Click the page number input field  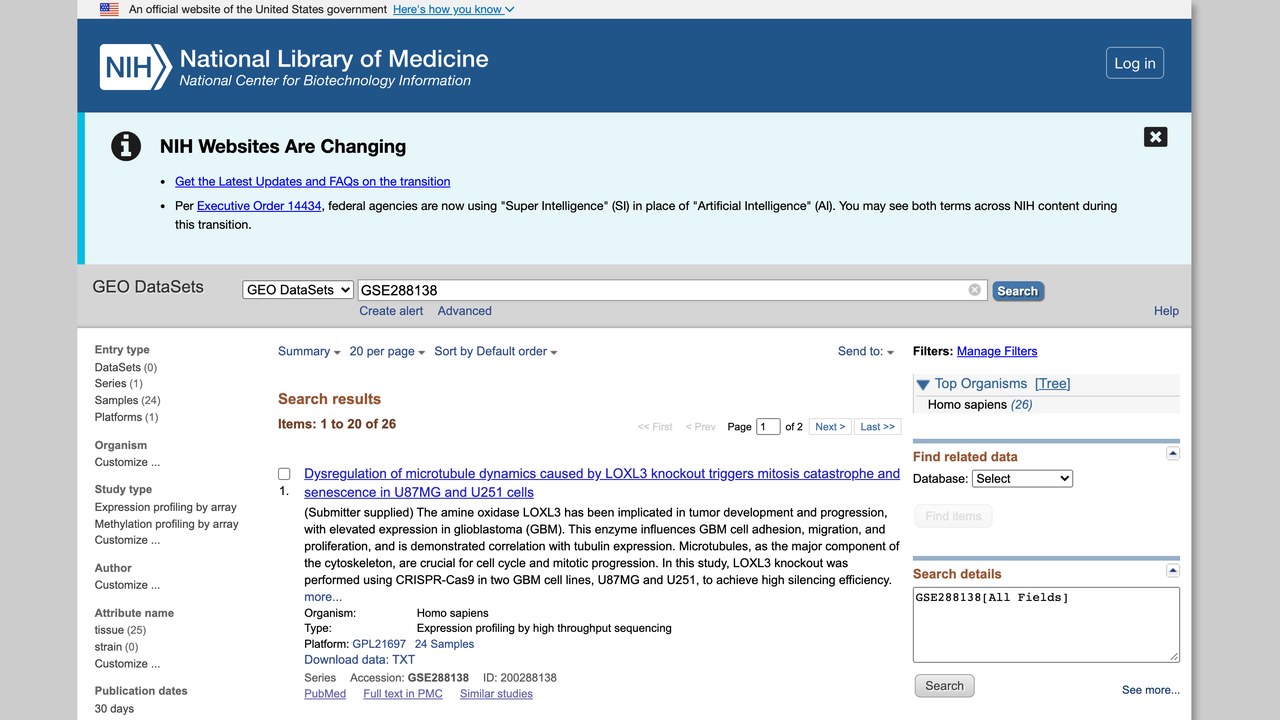tap(768, 427)
